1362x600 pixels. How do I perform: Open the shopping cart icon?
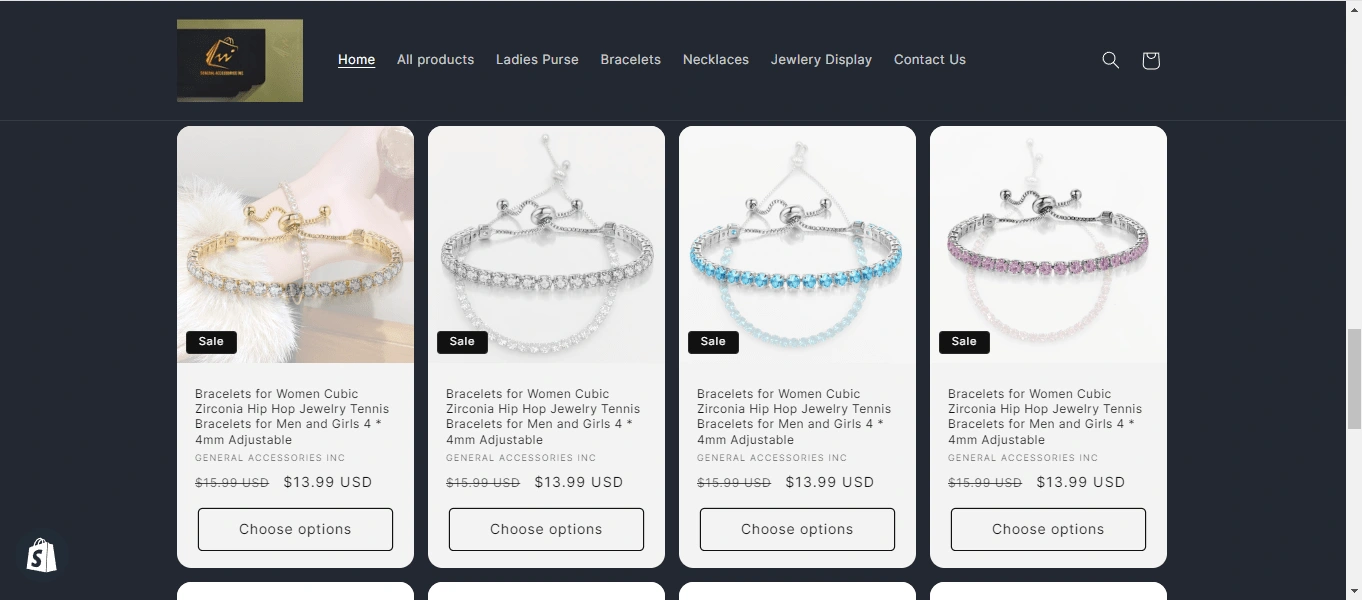pyautogui.click(x=1150, y=60)
